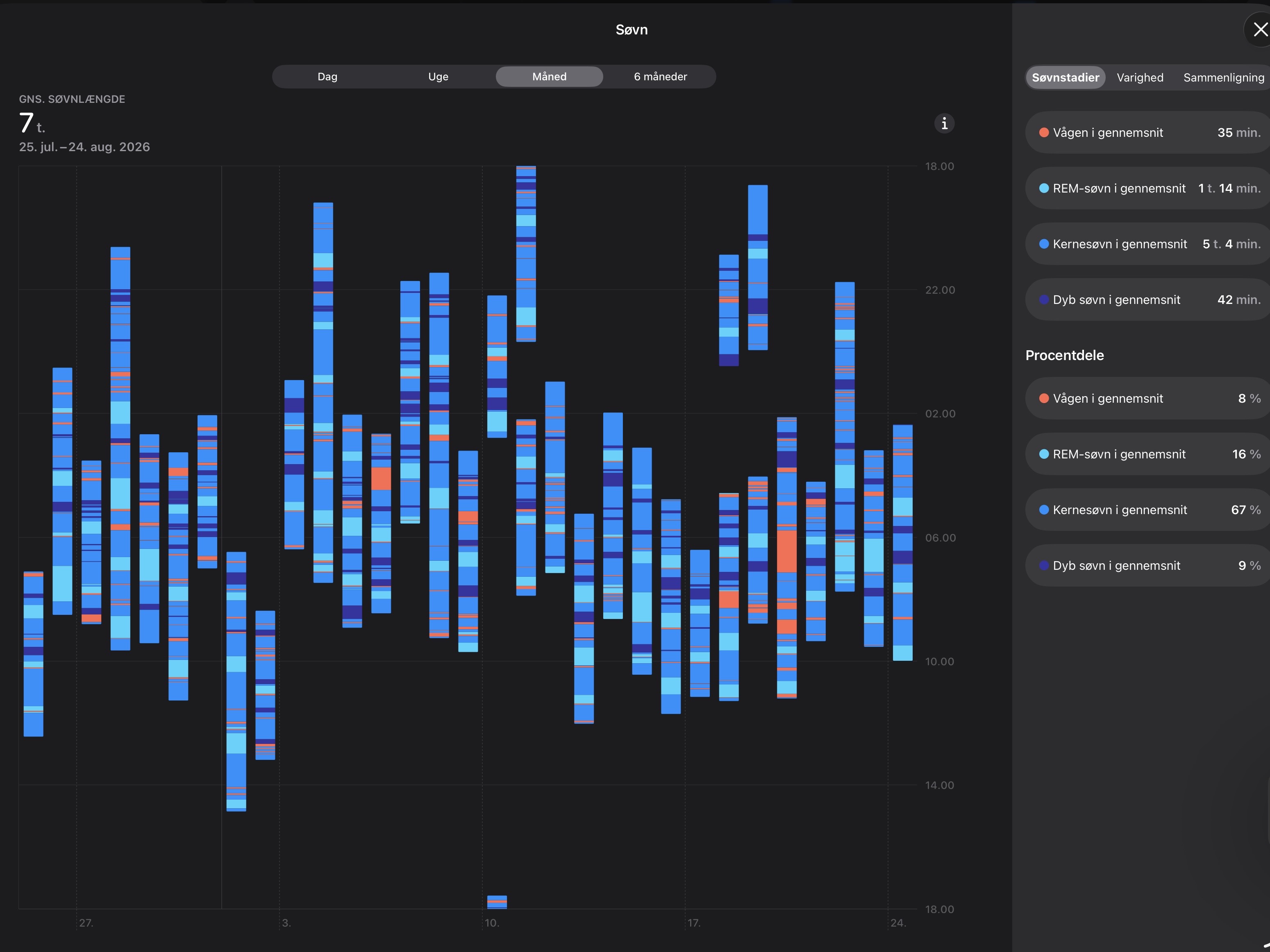
Task: Click the blue dot beside Kernesøvn 5 t. 4 min.
Action: click(1044, 244)
